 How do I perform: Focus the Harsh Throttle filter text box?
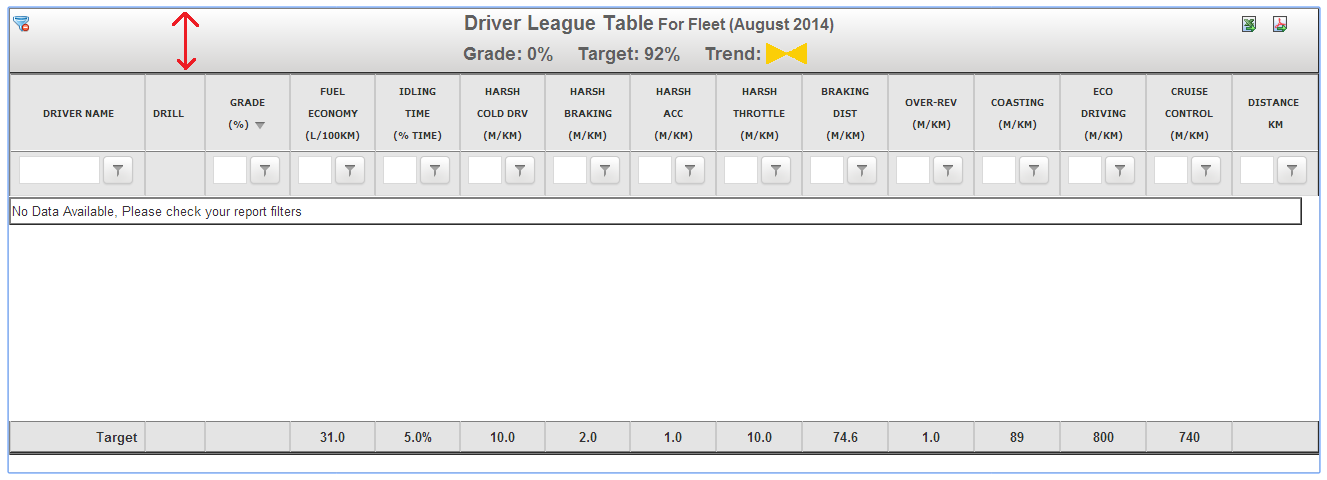click(741, 171)
